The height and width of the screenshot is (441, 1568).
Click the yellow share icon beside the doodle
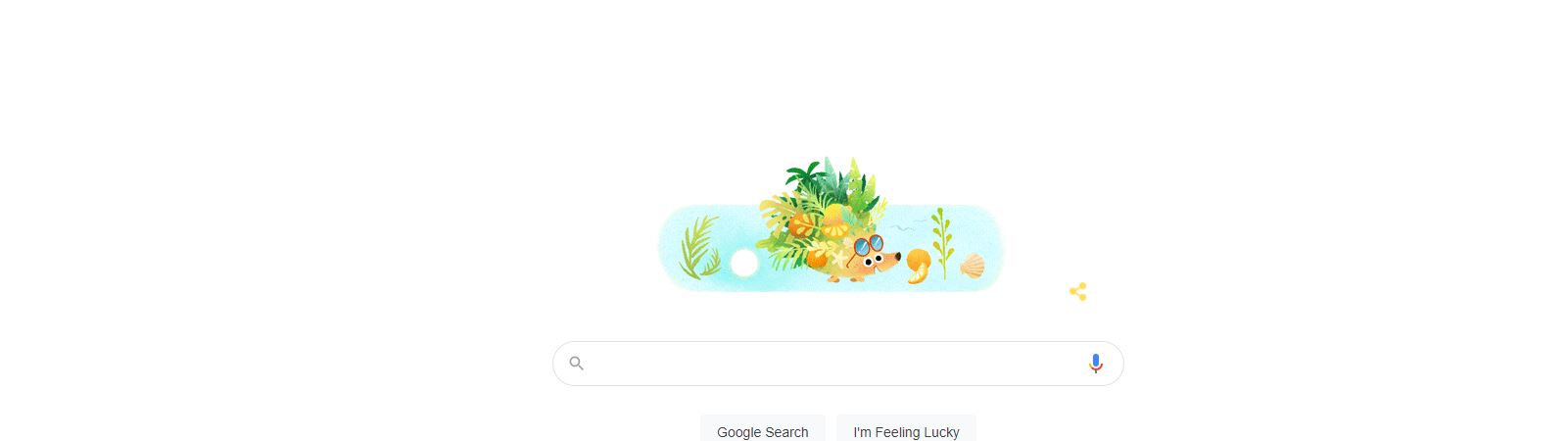pyautogui.click(x=1077, y=292)
